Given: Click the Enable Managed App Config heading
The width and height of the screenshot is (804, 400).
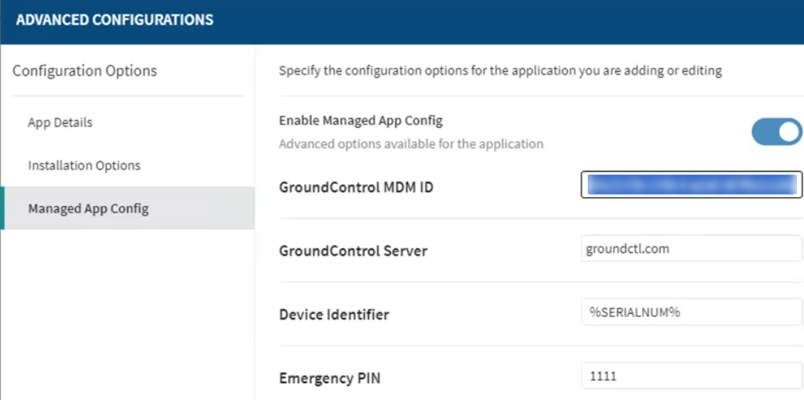Looking at the screenshot, I should click(x=360, y=121).
